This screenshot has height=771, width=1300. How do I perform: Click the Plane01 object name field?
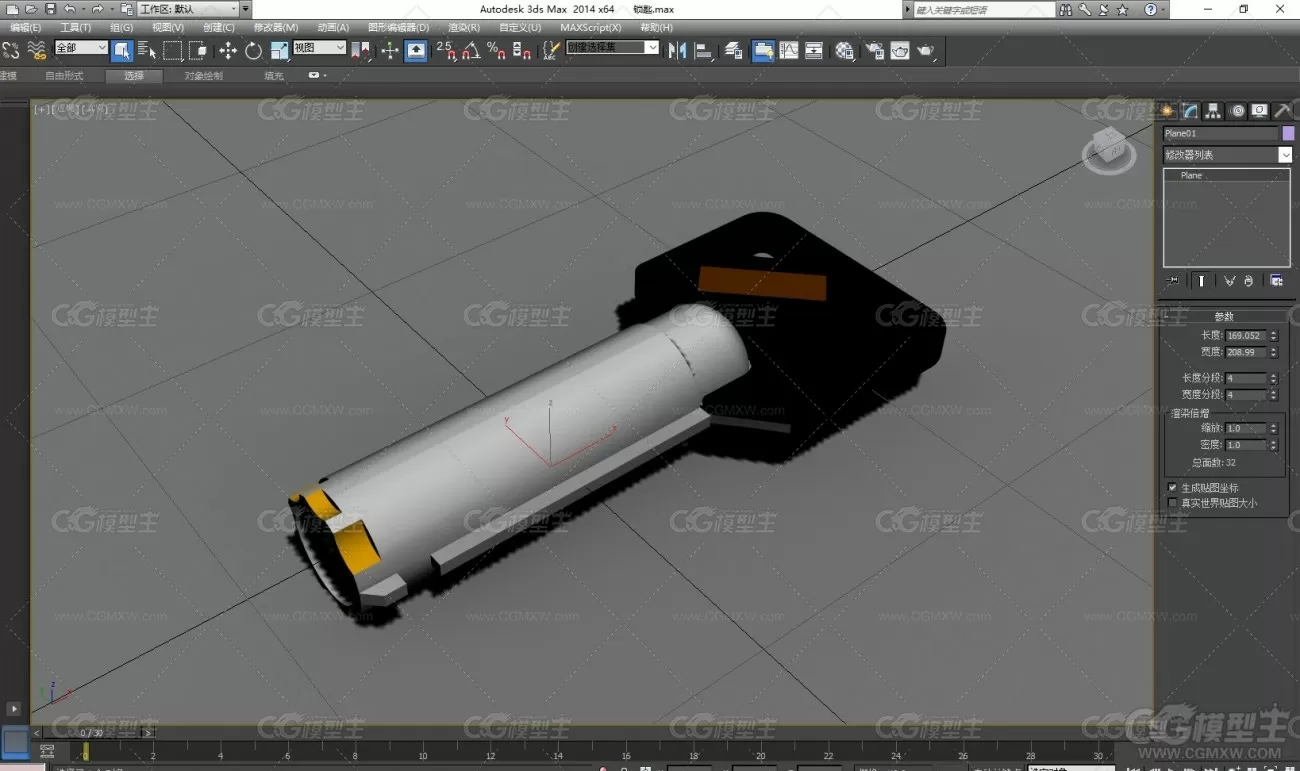(1221, 133)
